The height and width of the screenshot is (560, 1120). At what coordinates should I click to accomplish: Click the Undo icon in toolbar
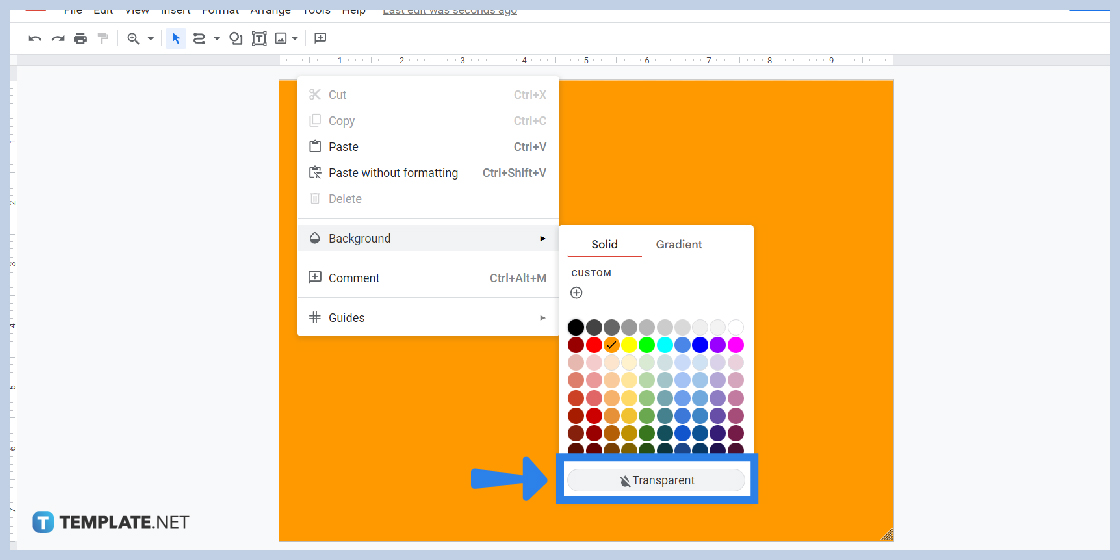(x=35, y=39)
